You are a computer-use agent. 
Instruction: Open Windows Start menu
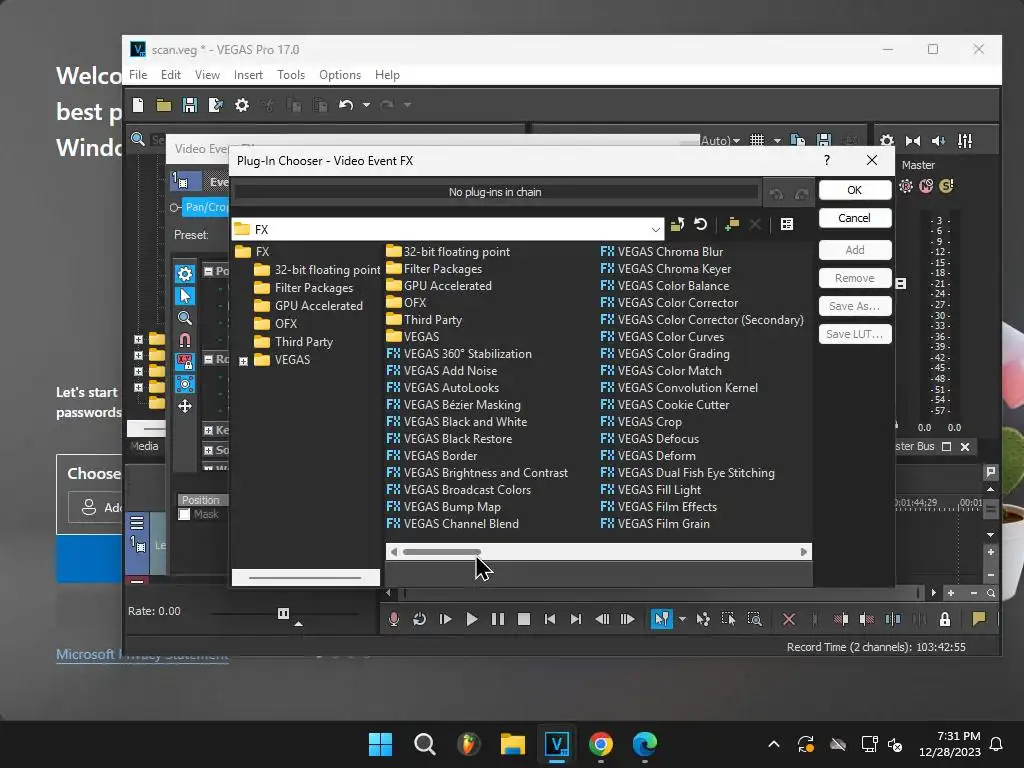(380, 744)
